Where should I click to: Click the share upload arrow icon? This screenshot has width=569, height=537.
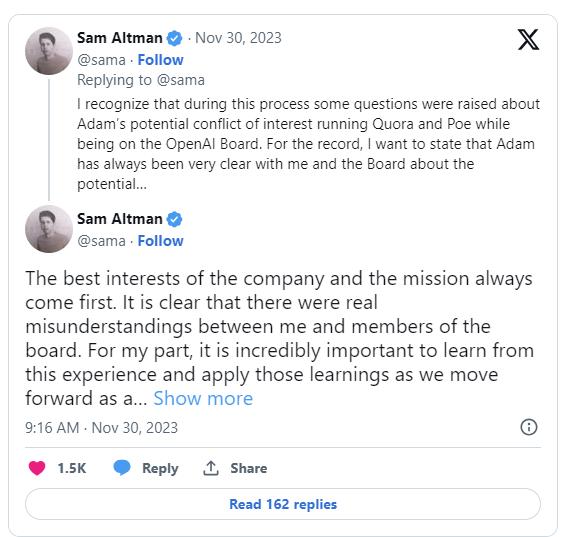[210, 468]
